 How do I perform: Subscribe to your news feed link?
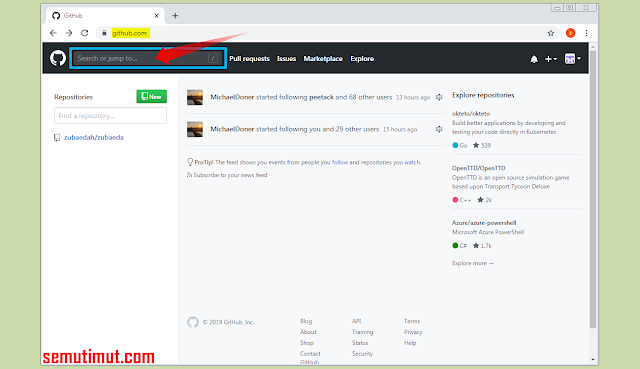point(230,175)
